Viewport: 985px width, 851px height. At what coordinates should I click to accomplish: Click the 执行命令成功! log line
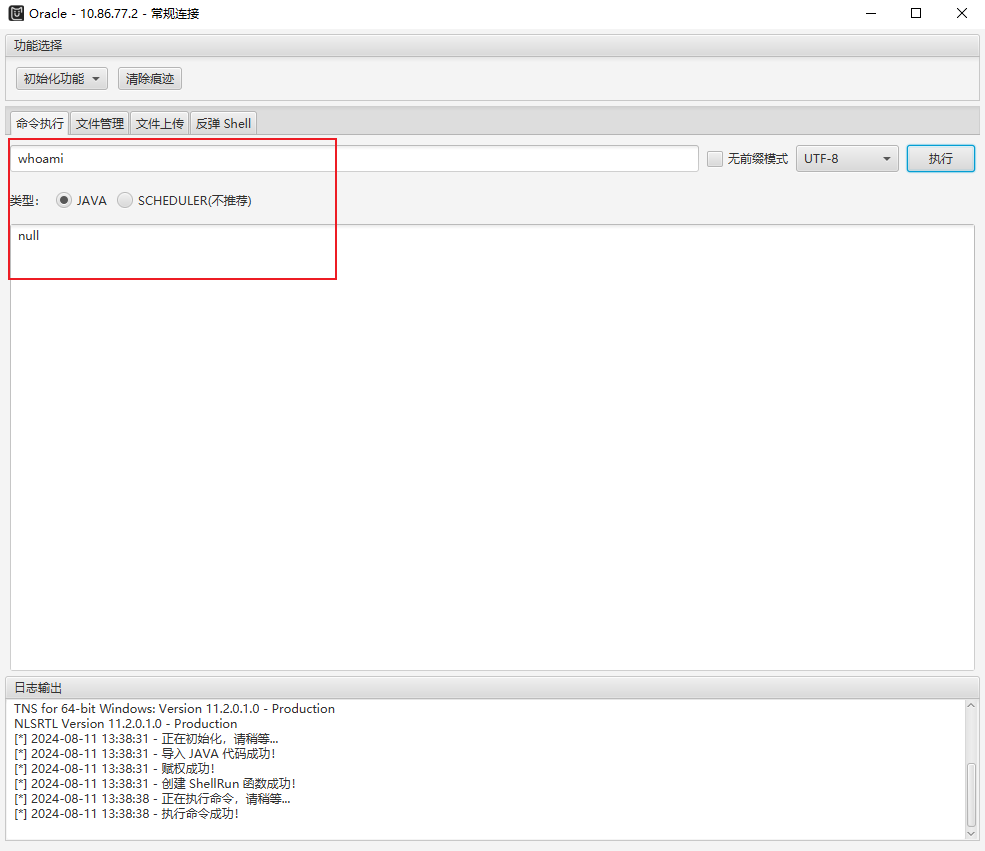(126, 813)
